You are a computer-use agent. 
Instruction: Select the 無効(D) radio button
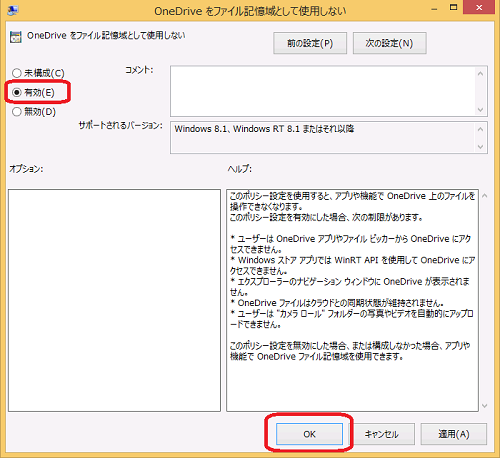(x=17, y=112)
